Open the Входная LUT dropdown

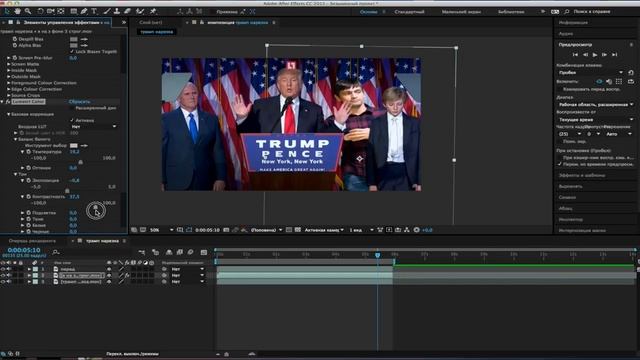[94, 127]
